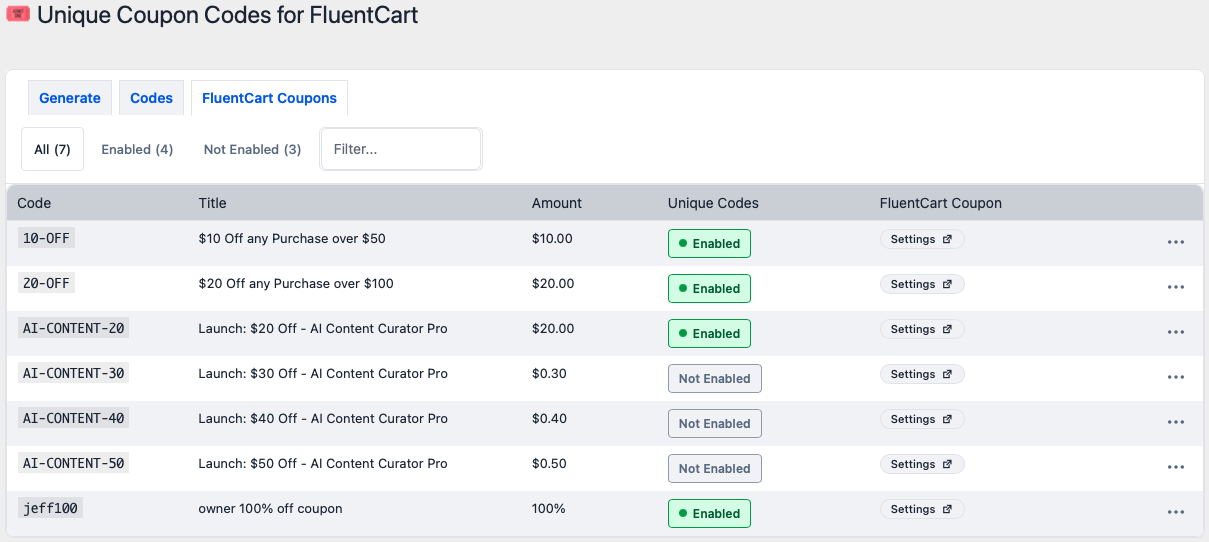Click the Unique Codes column header
This screenshot has width=1209, height=542.
(713, 203)
